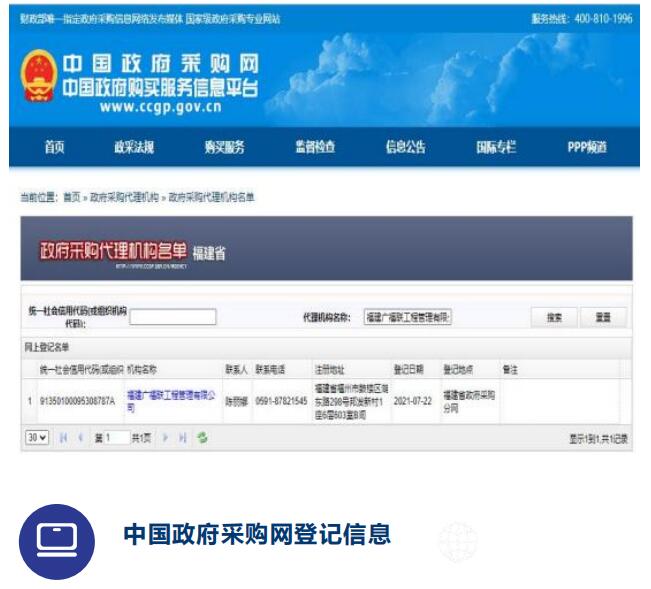The width and height of the screenshot is (651, 589).
Task: Click column header 统一社会信用代码
Action: tap(82, 369)
